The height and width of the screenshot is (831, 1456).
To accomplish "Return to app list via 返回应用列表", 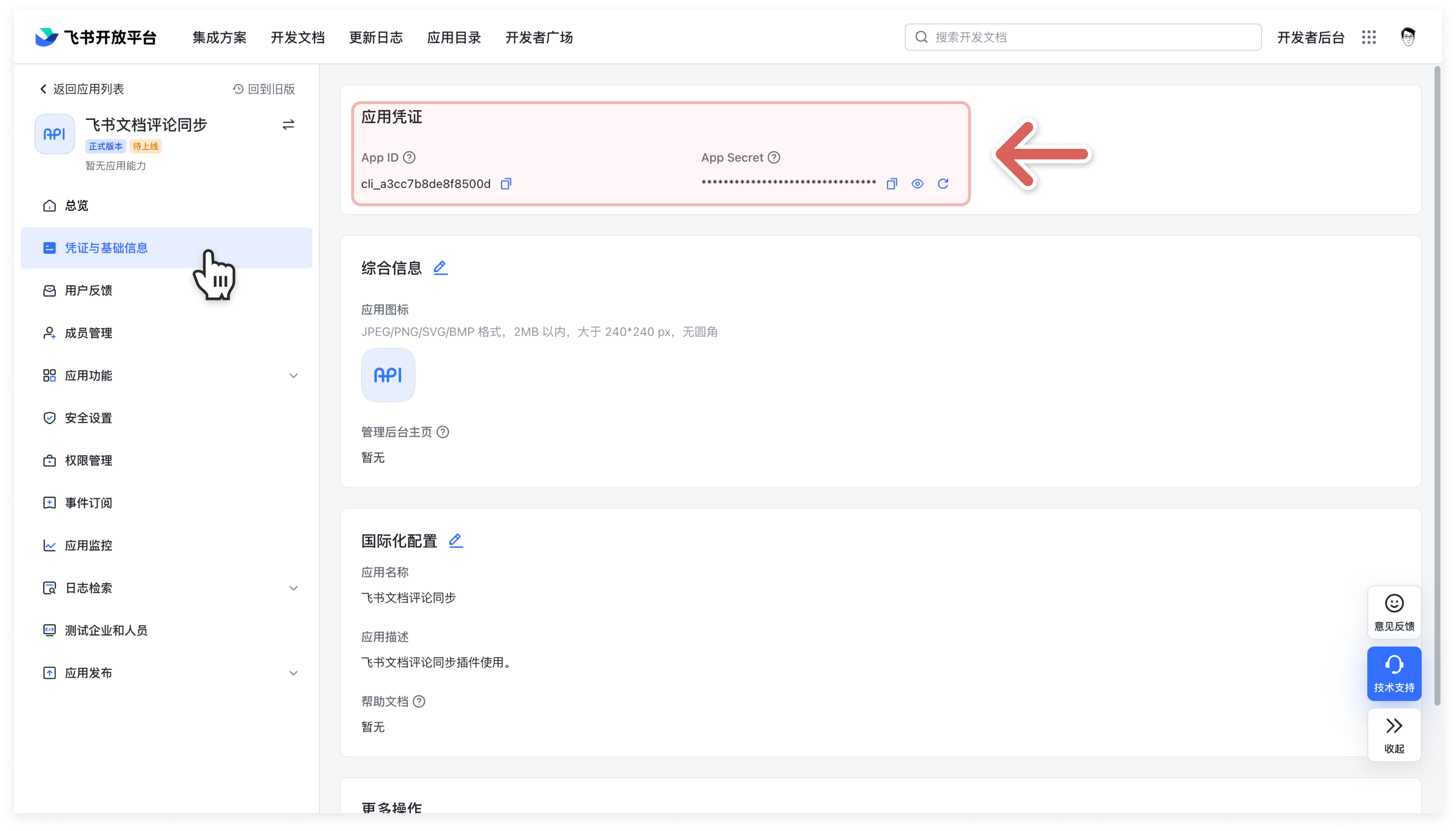I will (x=82, y=89).
